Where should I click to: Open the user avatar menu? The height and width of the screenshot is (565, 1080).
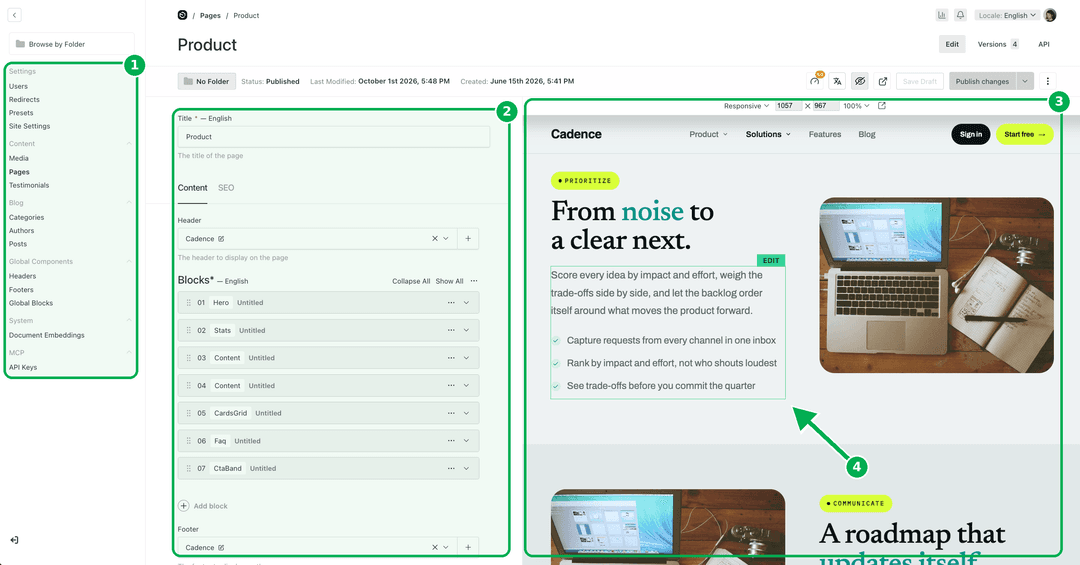coord(1050,15)
